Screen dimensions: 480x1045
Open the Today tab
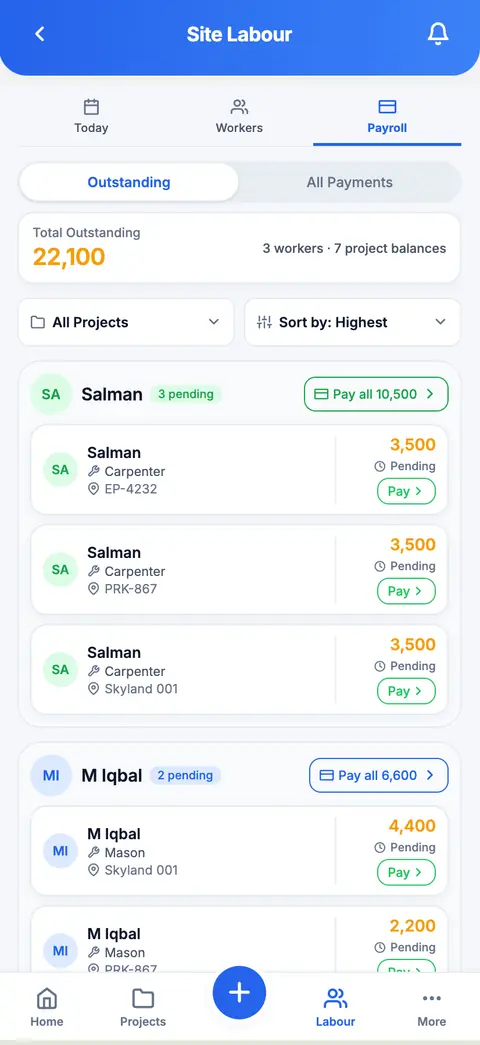point(91,117)
